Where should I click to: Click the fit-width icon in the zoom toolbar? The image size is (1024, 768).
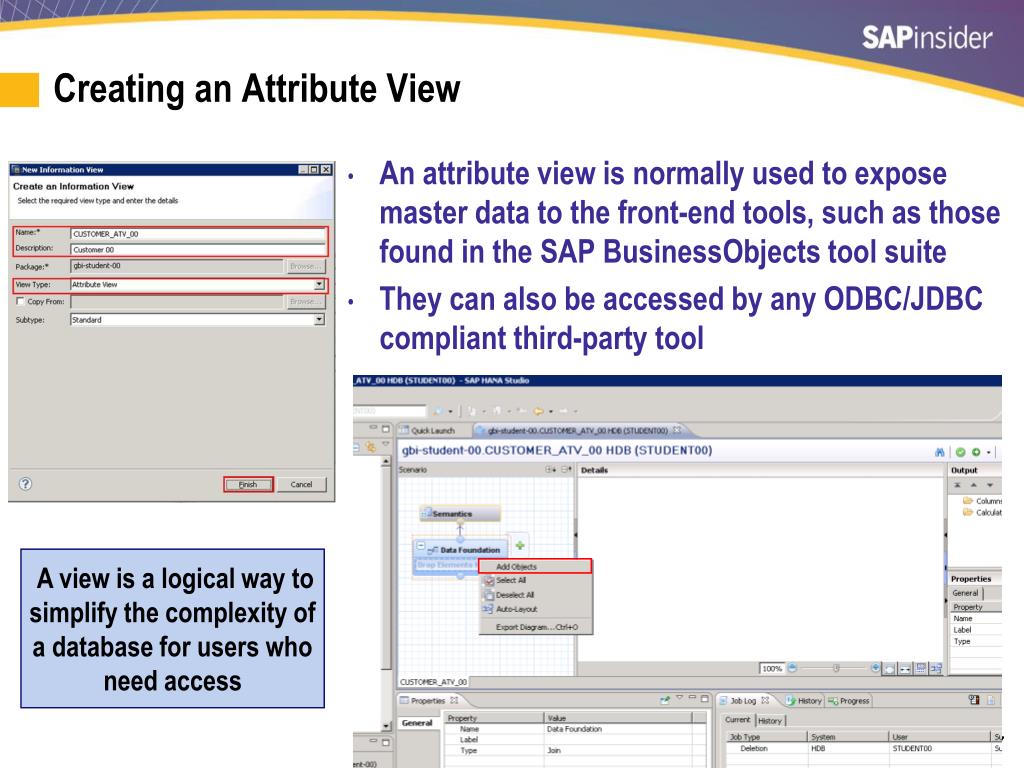(x=905, y=669)
